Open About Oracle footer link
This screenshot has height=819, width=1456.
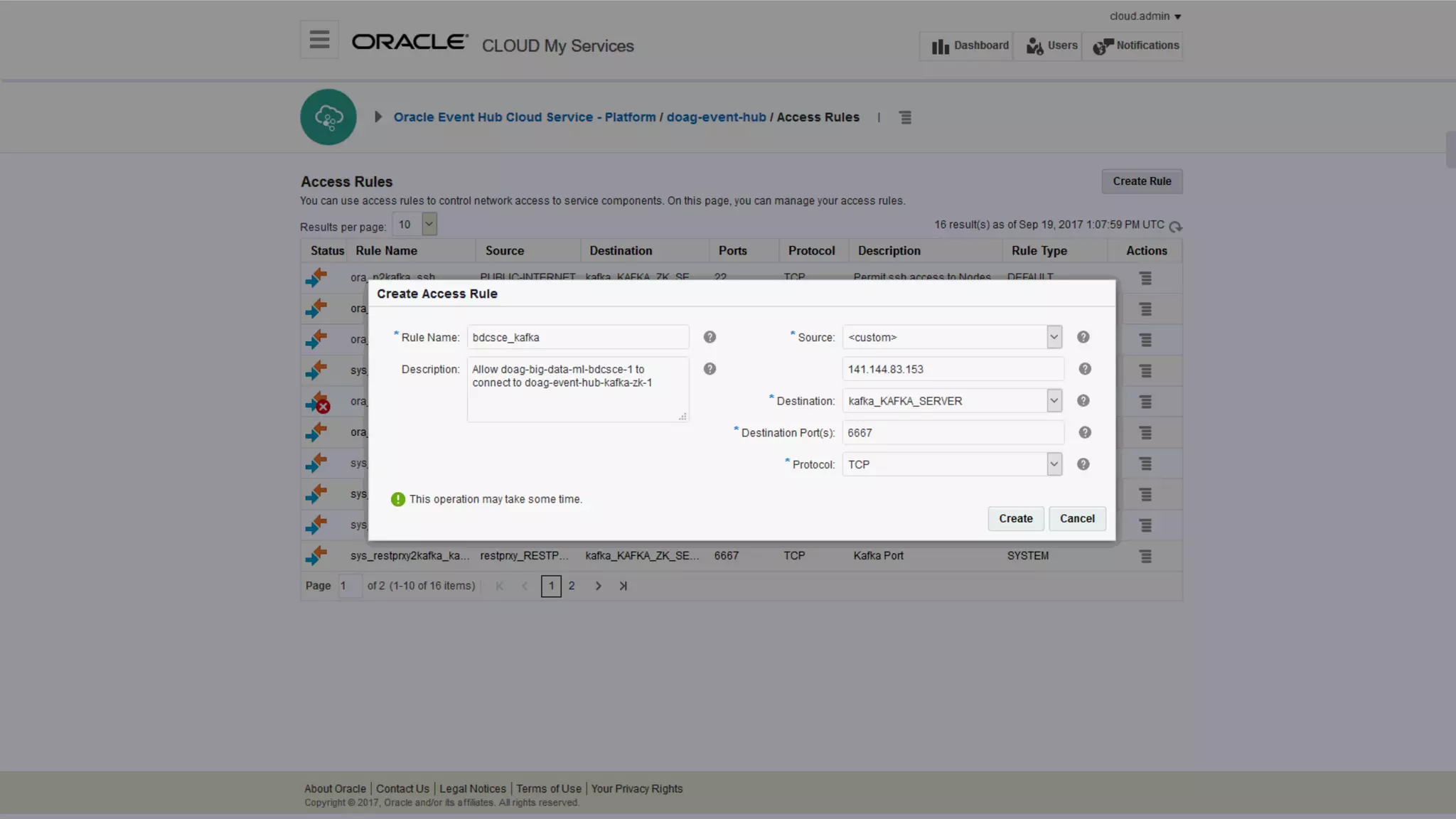335,788
